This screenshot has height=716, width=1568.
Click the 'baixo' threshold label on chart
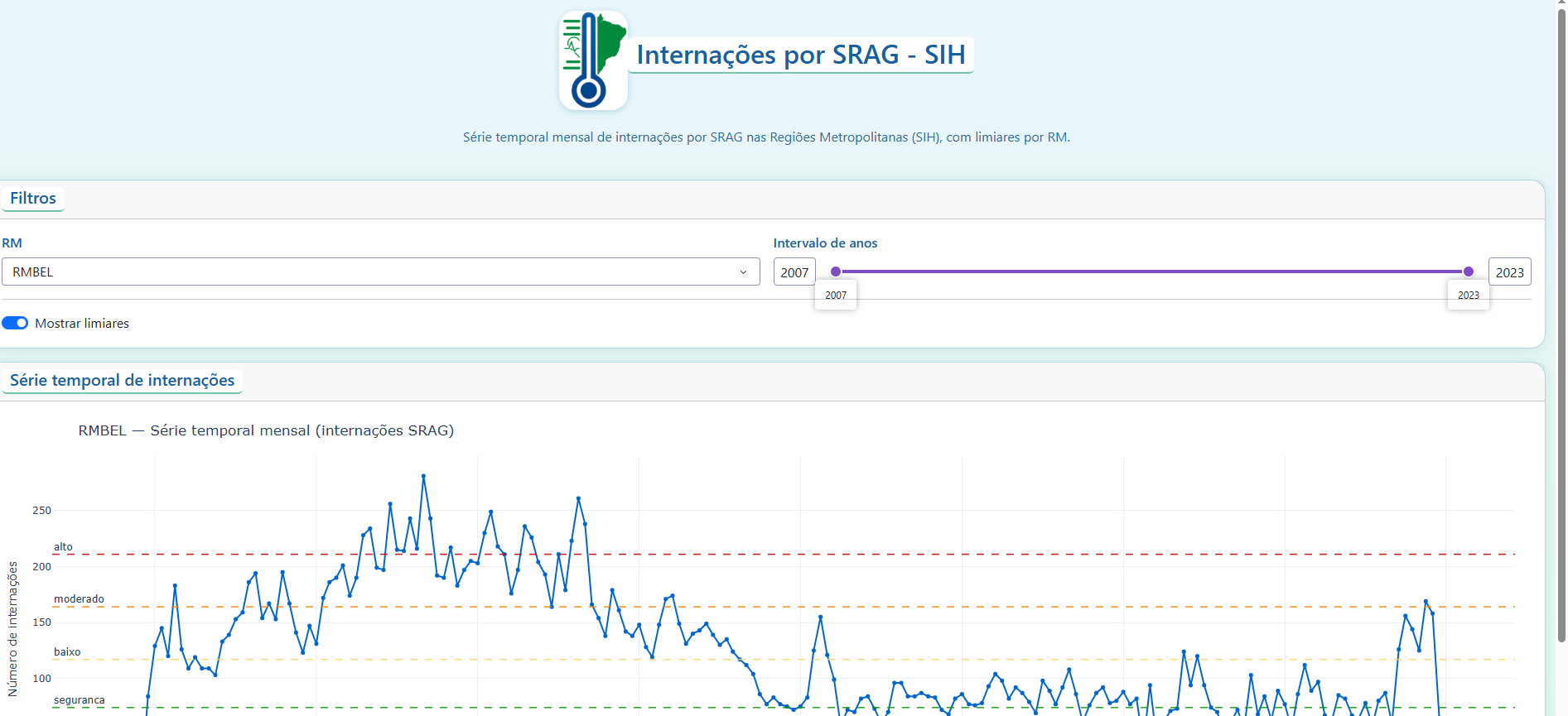pyautogui.click(x=67, y=652)
